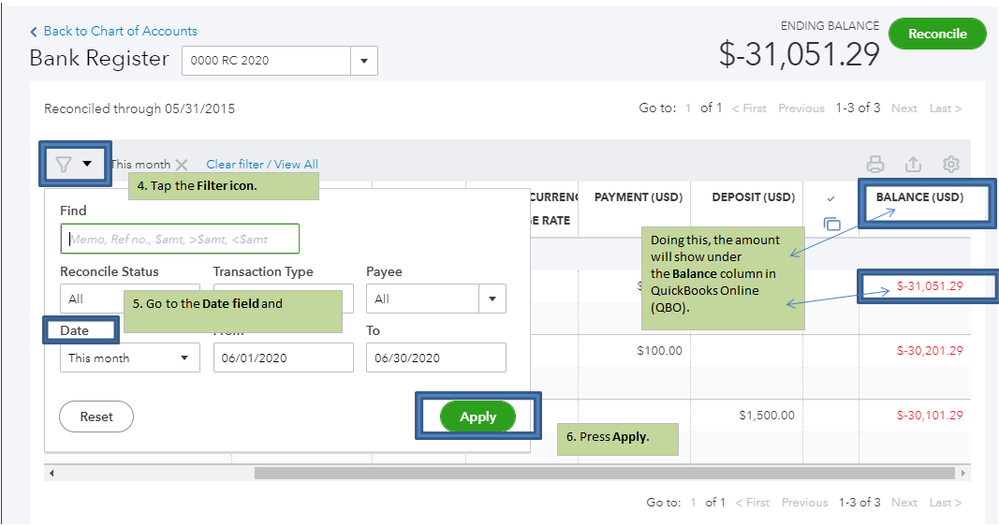Remove the This month filter with X
Screen dimensions: 999x525
click(x=181, y=164)
